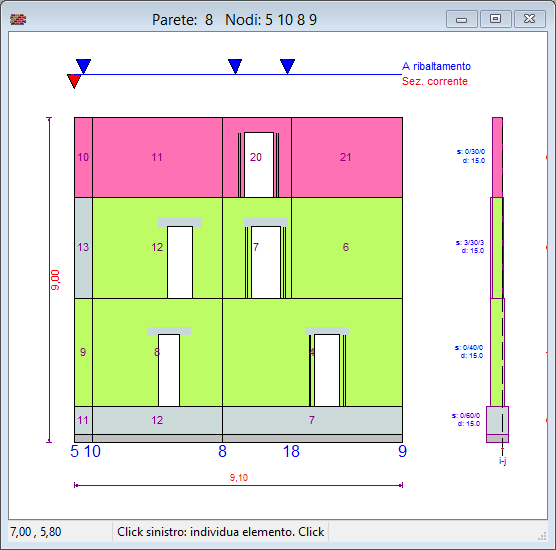Select the grey foundation block in section view
Screen dimensions: 556x550
pos(497,424)
